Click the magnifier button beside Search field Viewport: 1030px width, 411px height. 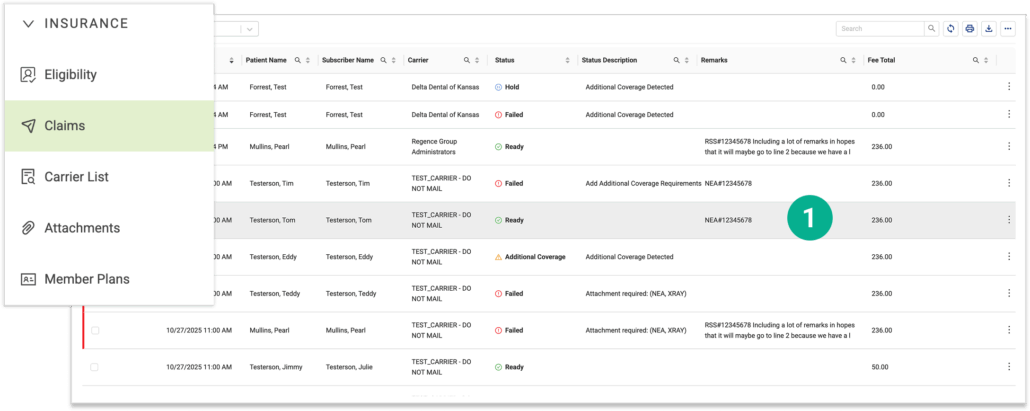tap(932, 29)
